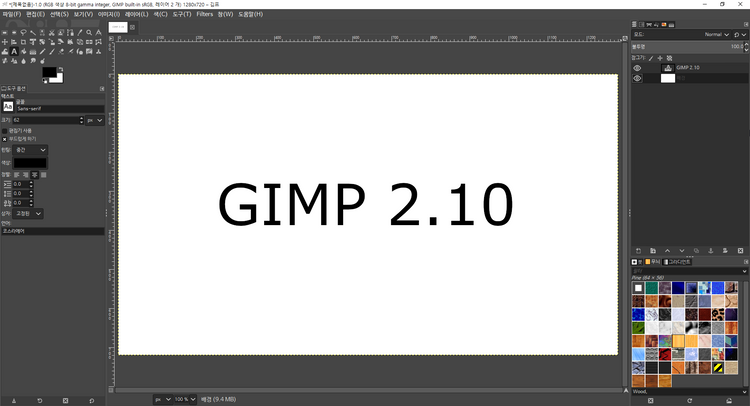Click the Sans-serif font name field

[x=60, y=109]
